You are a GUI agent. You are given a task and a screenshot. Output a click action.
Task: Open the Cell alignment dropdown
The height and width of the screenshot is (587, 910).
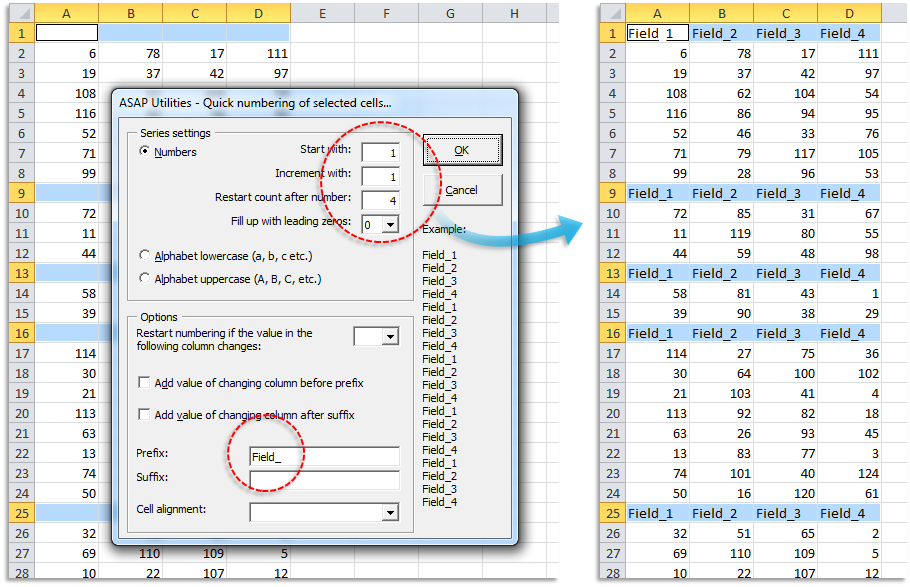click(391, 512)
